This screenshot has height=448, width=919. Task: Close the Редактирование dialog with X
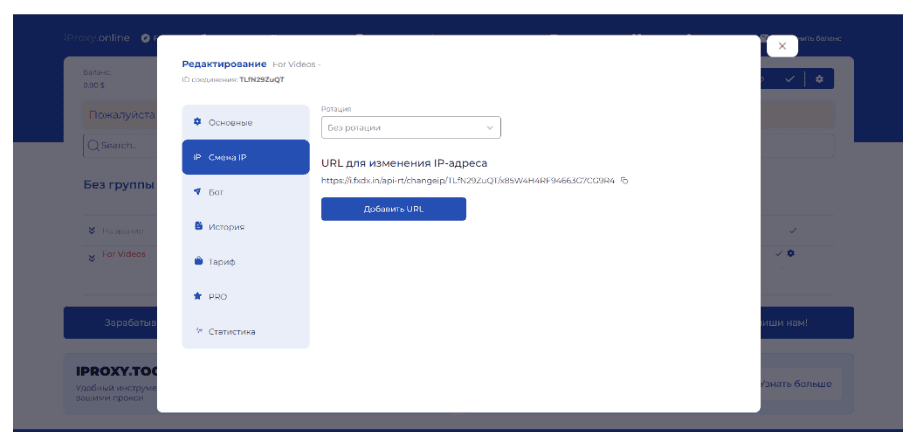click(782, 46)
